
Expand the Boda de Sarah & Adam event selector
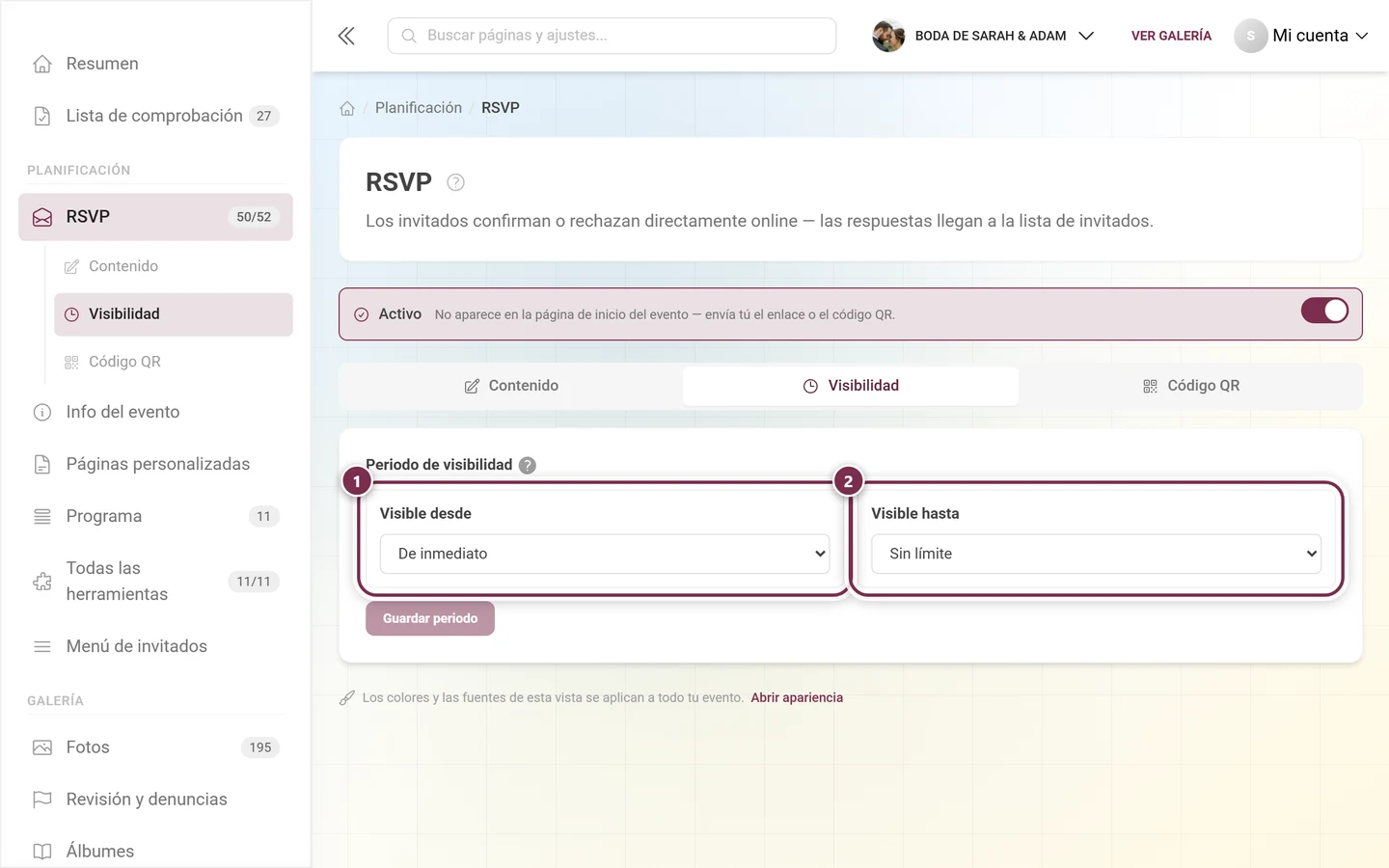coord(984,36)
